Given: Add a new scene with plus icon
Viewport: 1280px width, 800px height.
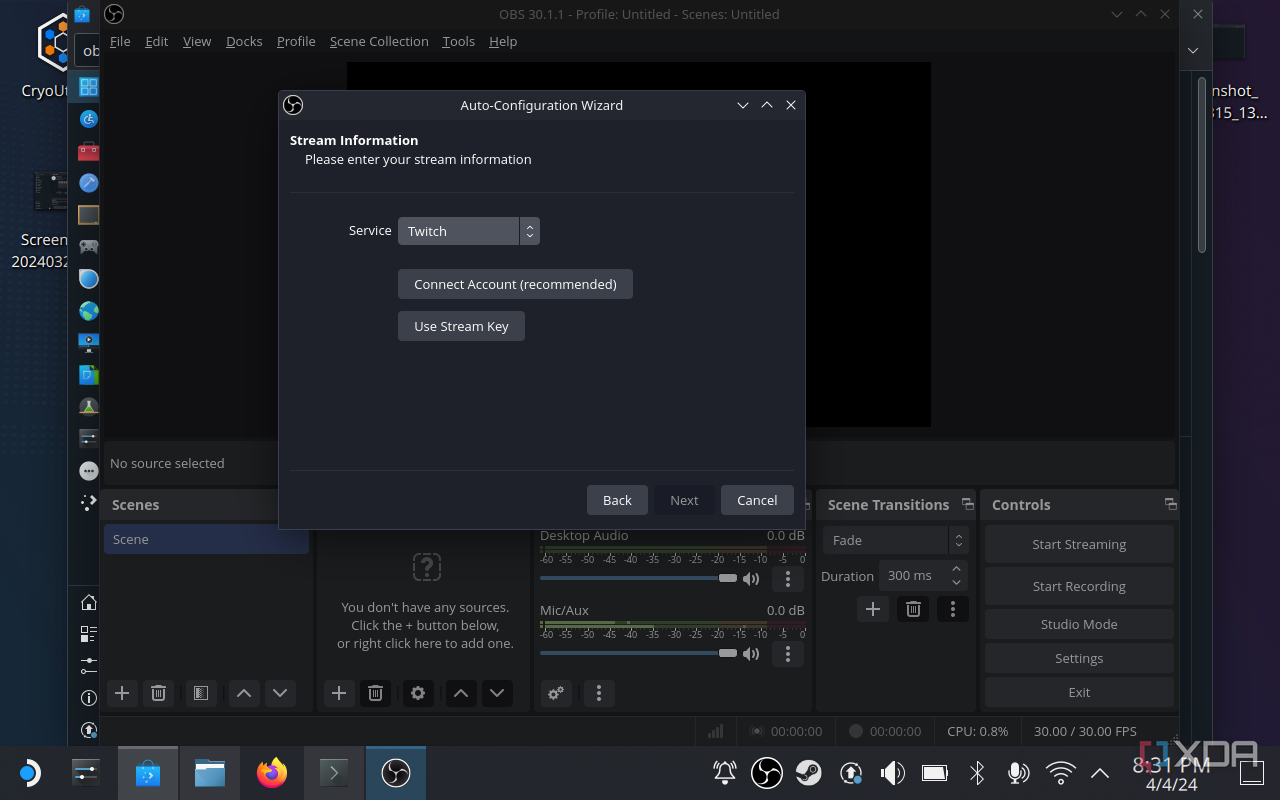Looking at the screenshot, I should click(x=122, y=693).
